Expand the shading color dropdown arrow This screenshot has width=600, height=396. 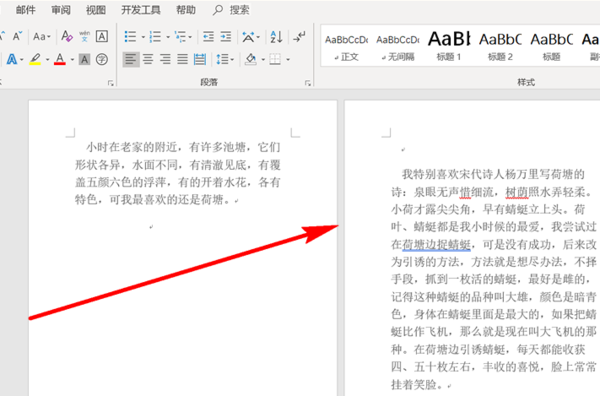(263, 60)
